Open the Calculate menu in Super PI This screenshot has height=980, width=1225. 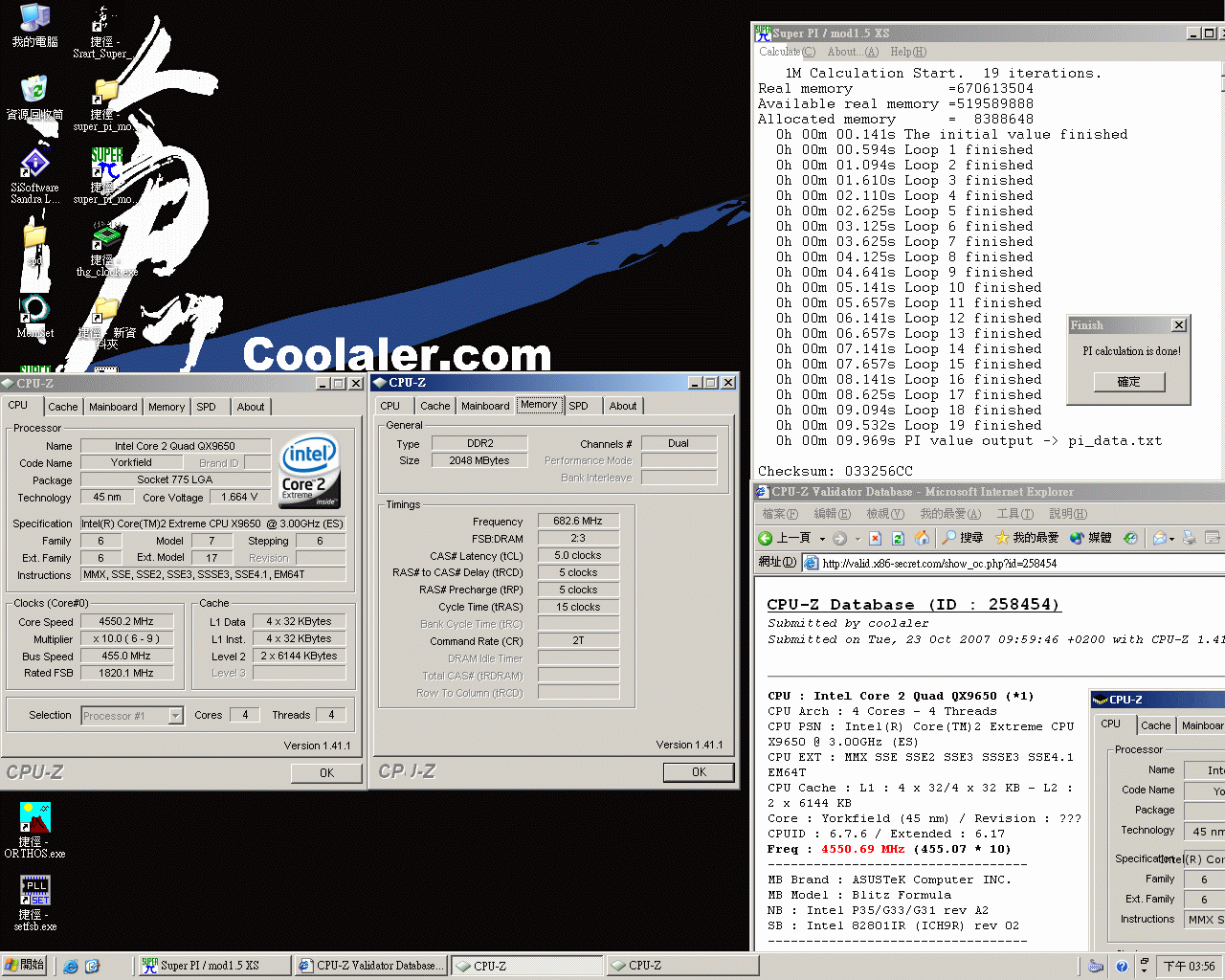tap(788, 52)
